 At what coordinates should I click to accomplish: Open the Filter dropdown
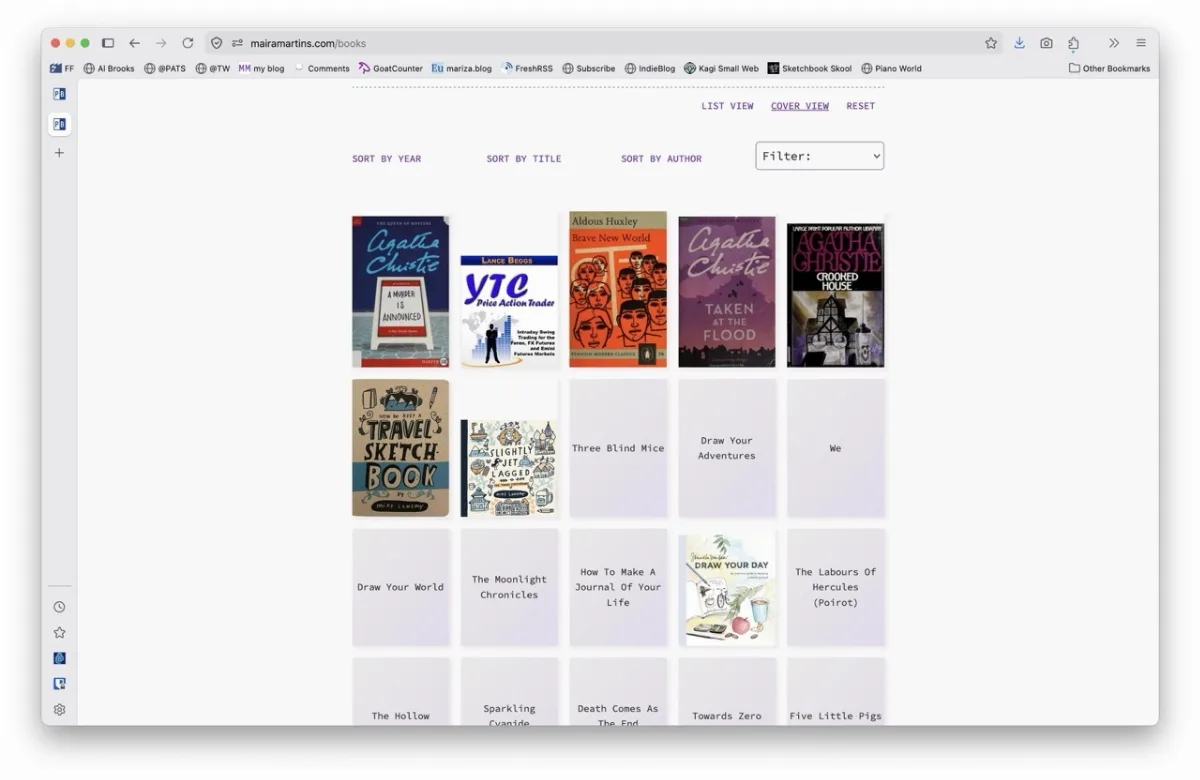click(x=820, y=156)
